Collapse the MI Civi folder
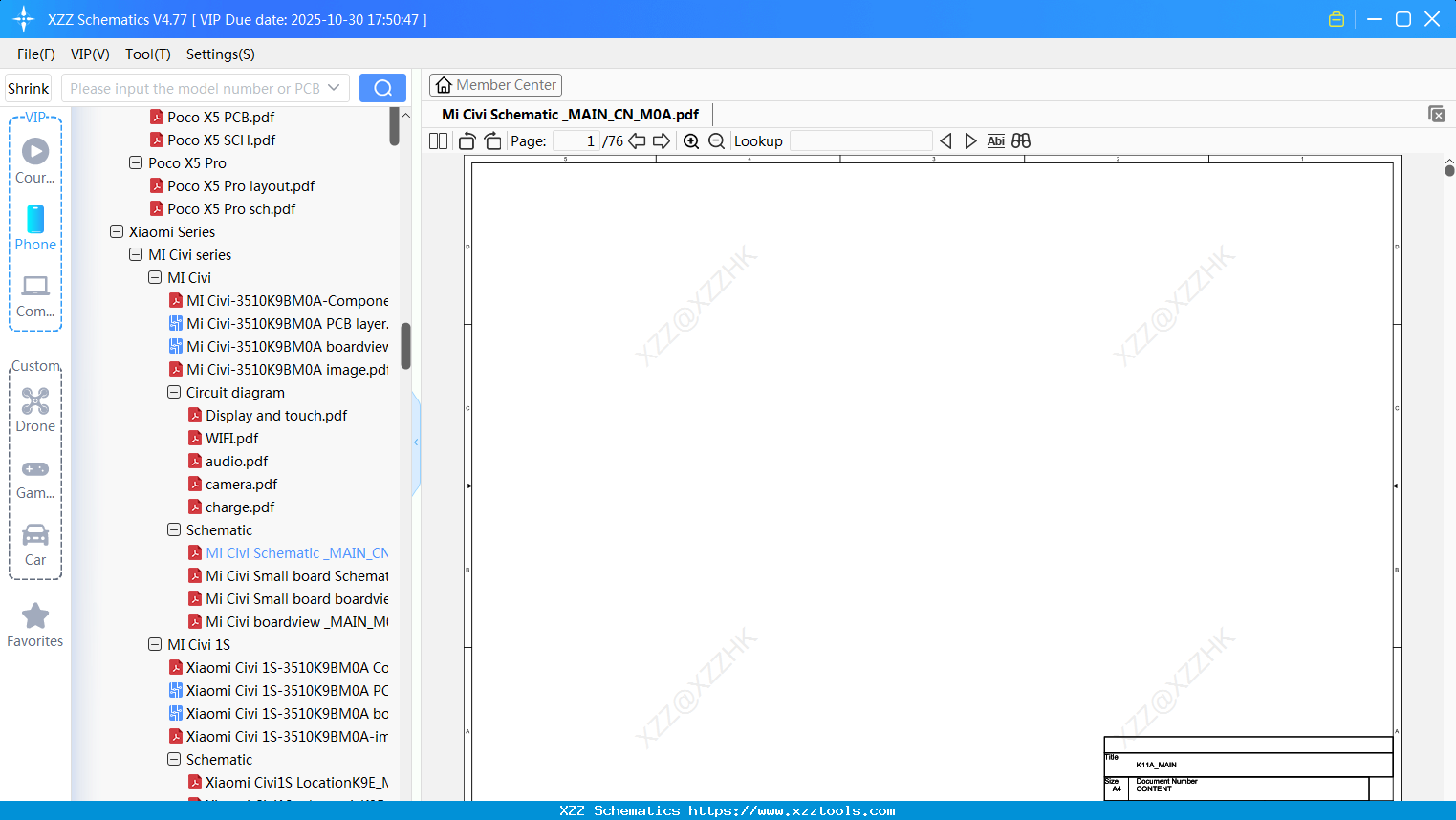 [155, 278]
